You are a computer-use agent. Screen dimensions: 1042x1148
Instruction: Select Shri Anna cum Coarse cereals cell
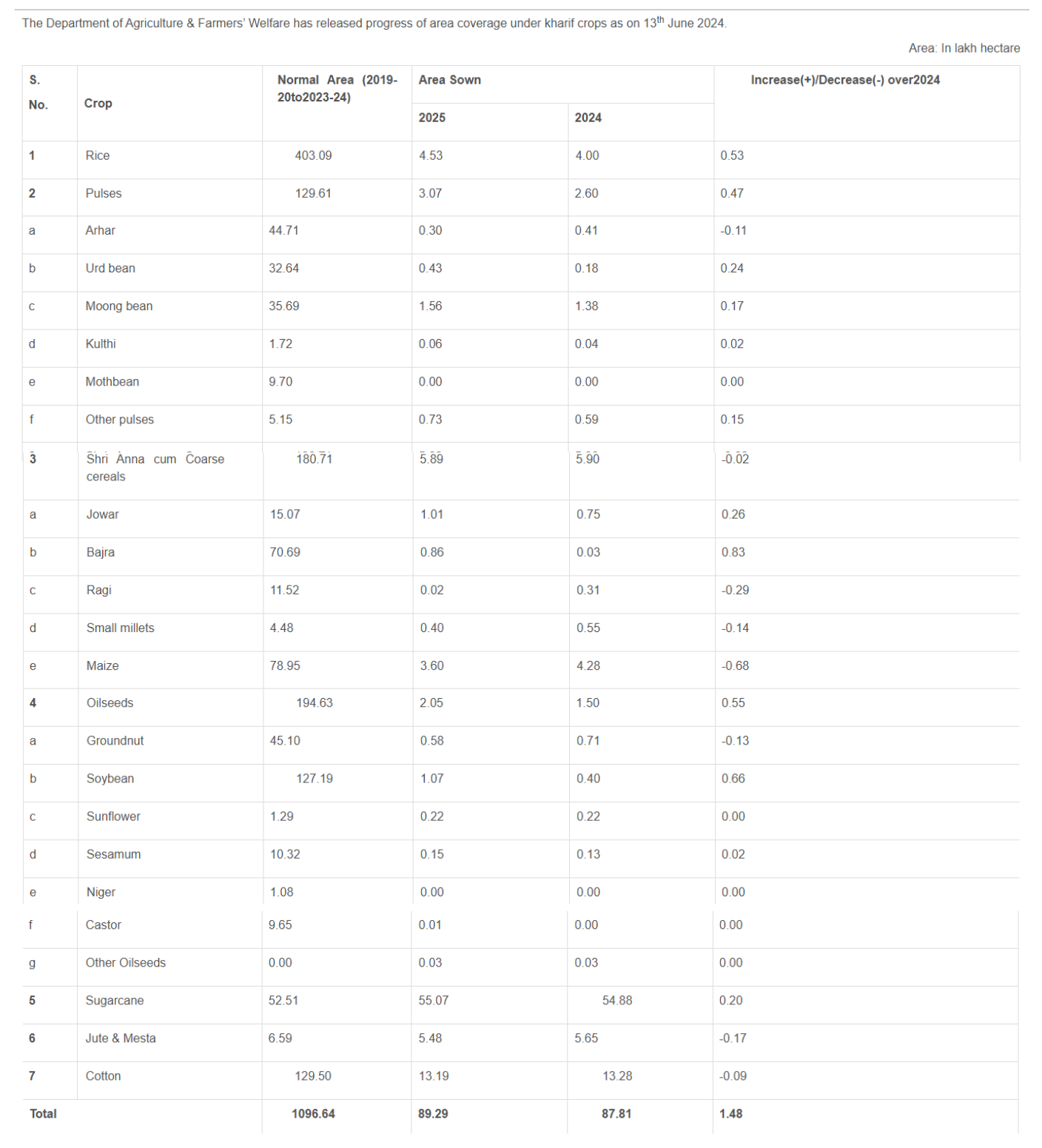[x=155, y=468]
